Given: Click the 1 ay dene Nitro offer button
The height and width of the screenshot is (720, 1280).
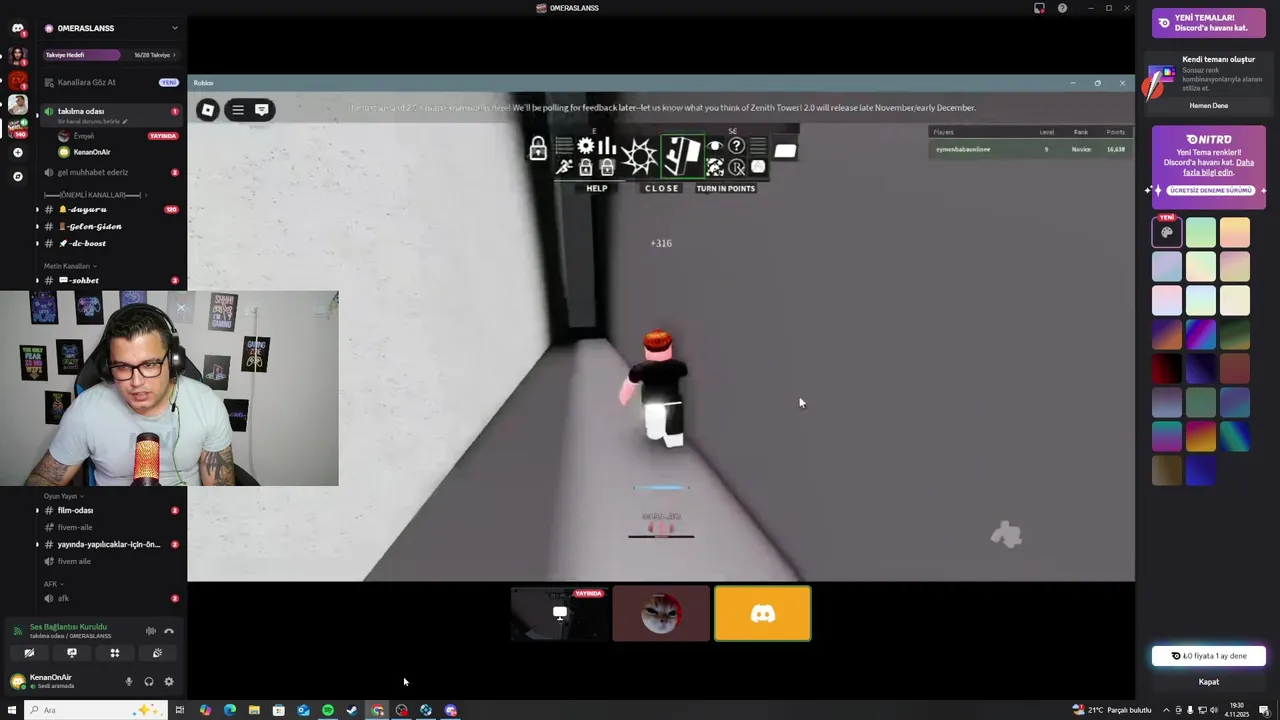Looking at the screenshot, I should click(x=1208, y=656).
